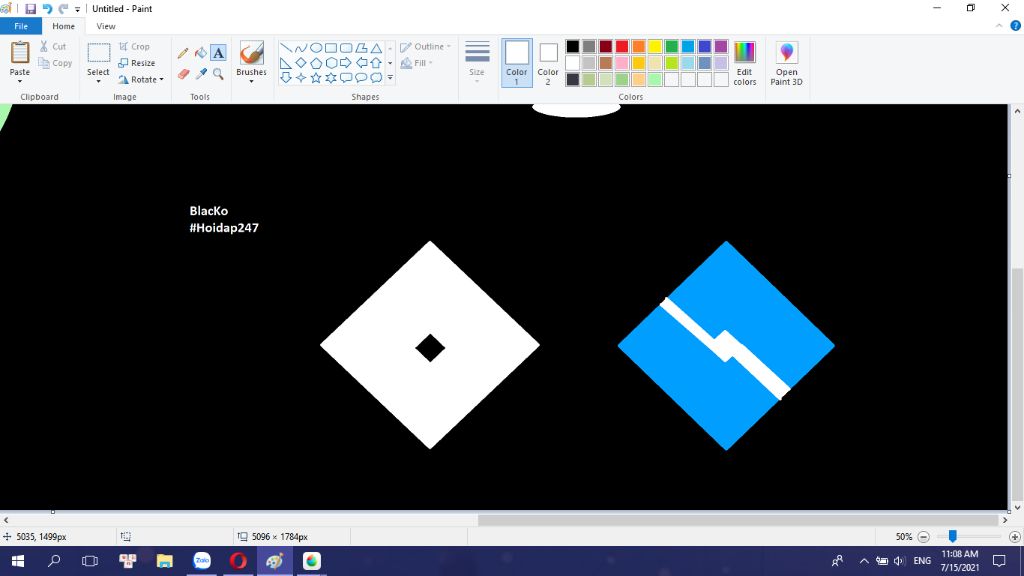Open Paint 3D
This screenshot has height=576, width=1024.
click(786, 63)
